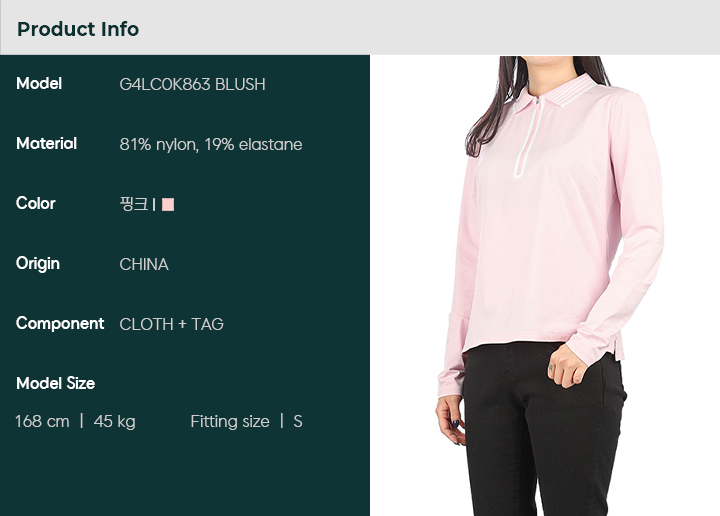The image size is (720, 516).
Task: Click the S fitting size value
Action: [x=298, y=421]
